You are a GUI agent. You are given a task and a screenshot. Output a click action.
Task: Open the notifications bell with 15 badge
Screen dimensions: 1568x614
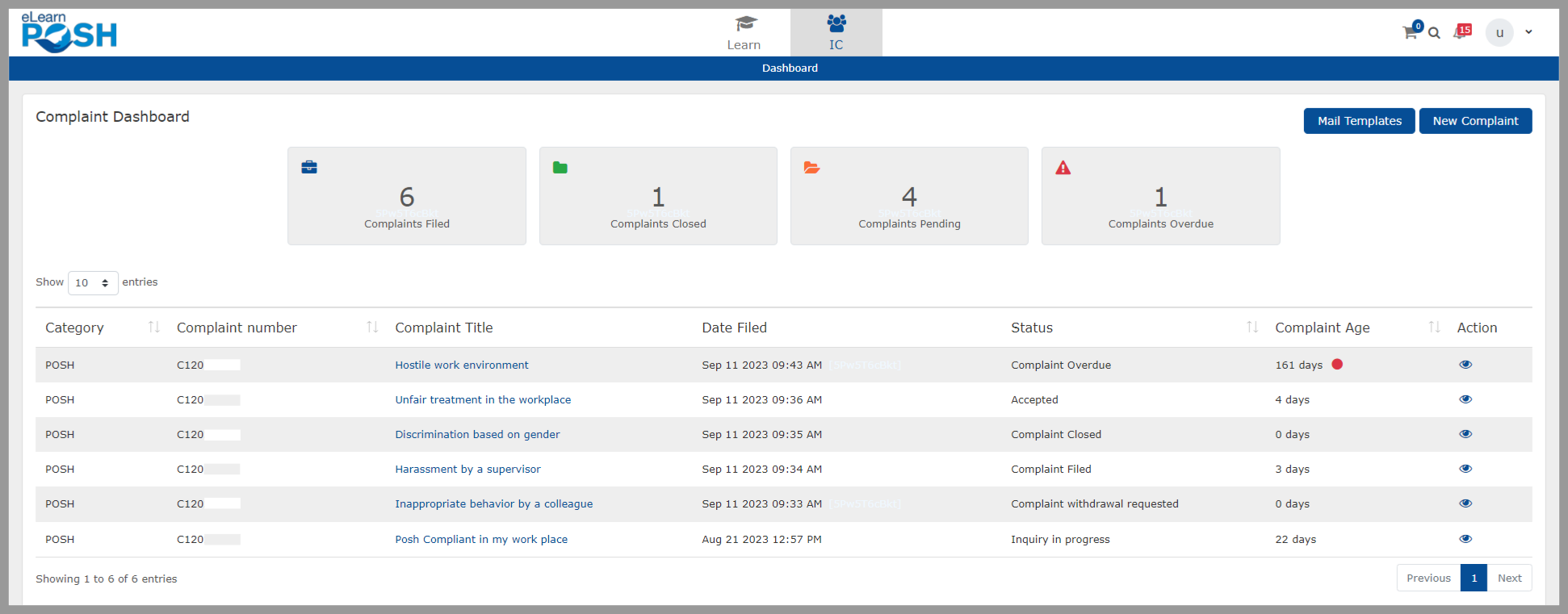[x=1461, y=33]
